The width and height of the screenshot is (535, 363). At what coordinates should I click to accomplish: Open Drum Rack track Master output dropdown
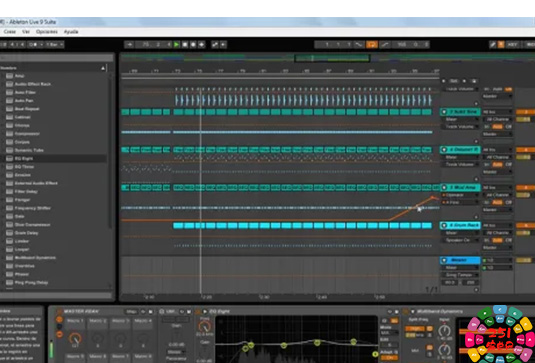(497, 248)
